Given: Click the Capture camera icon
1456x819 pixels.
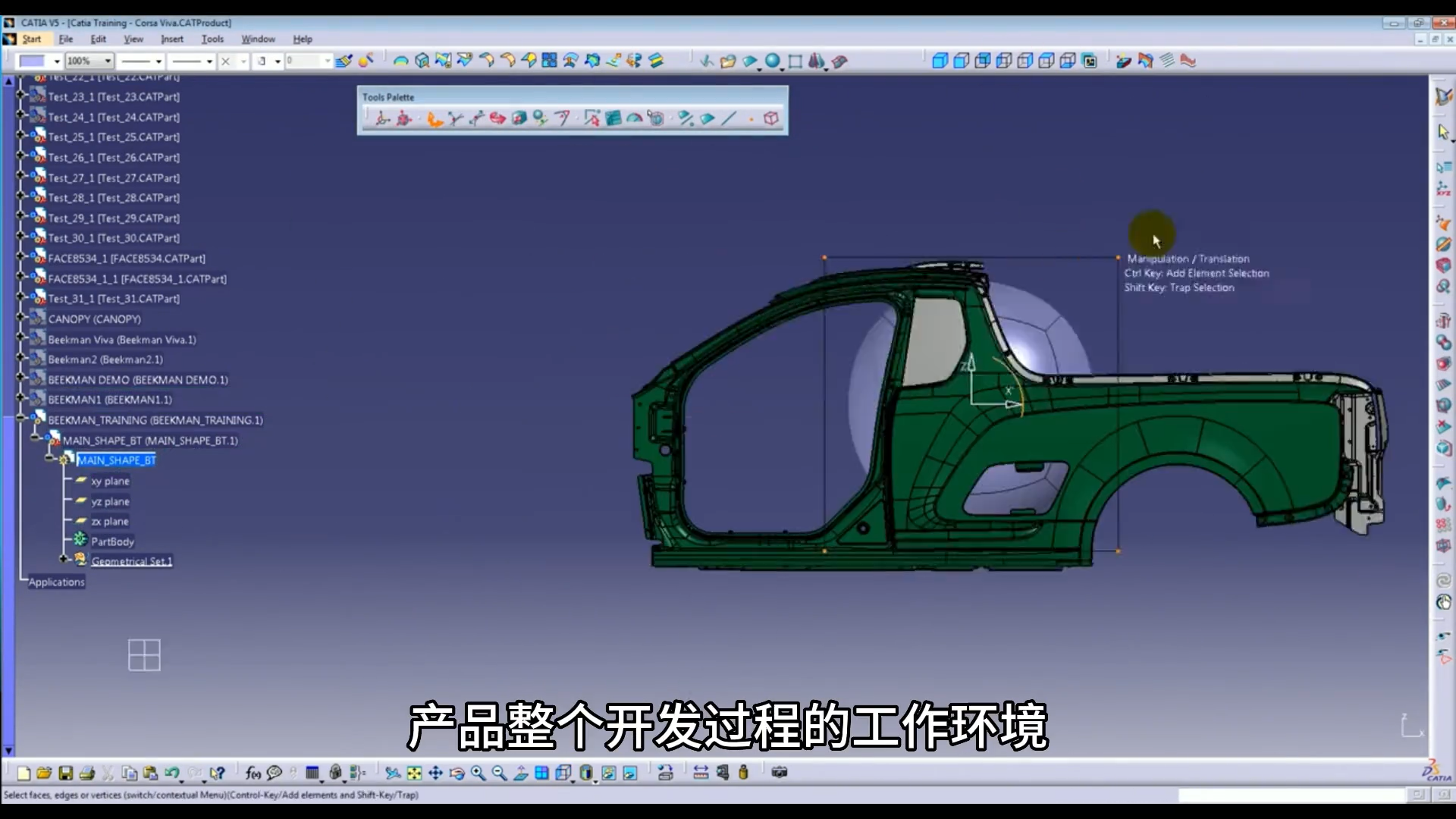Looking at the screenshot, I should pos(780,772).
